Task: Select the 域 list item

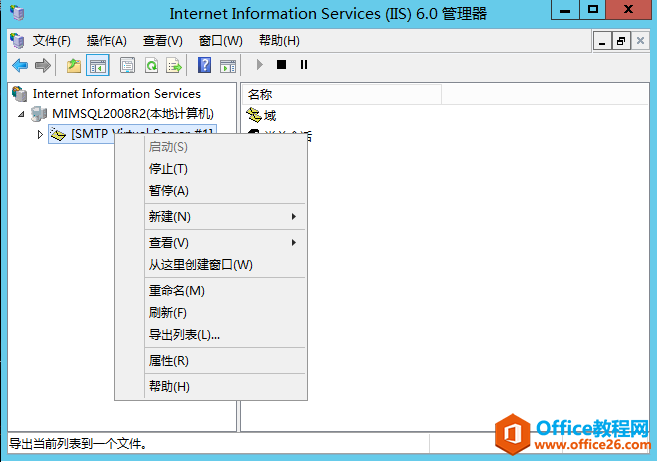Action: [x=270, y=115]
